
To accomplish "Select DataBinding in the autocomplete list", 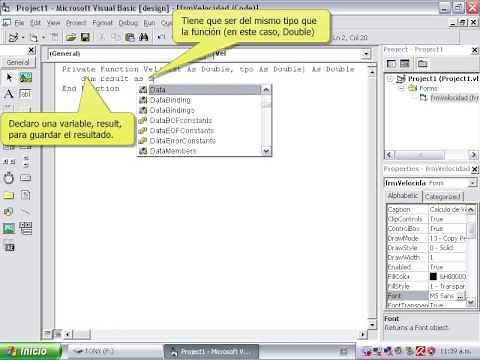I will (199, 100).
